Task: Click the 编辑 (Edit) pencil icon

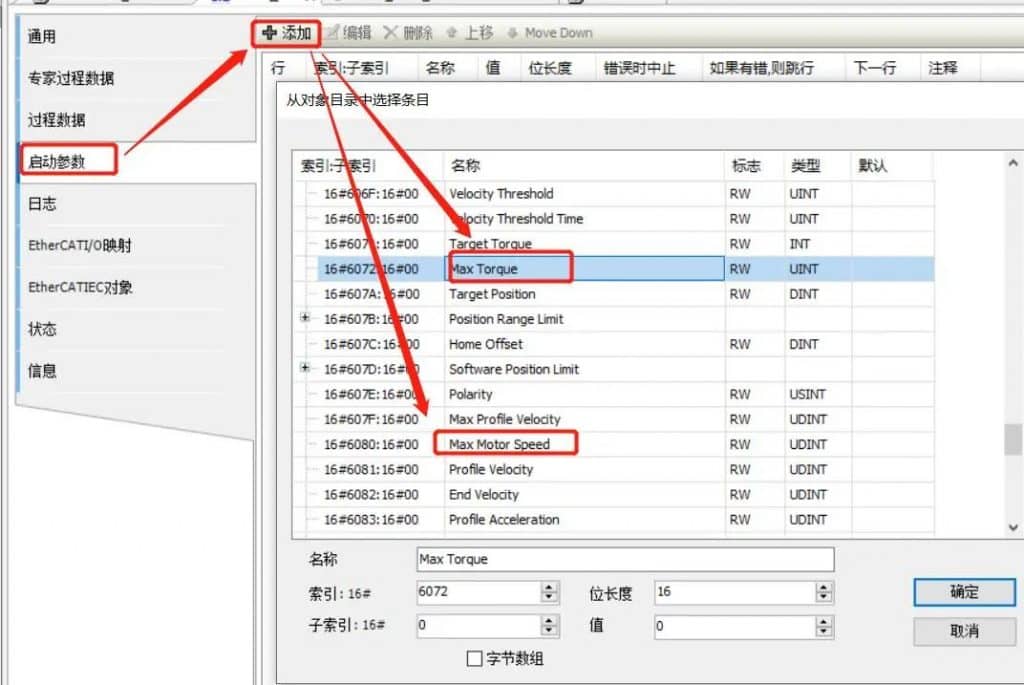Action: click(332, 33)
